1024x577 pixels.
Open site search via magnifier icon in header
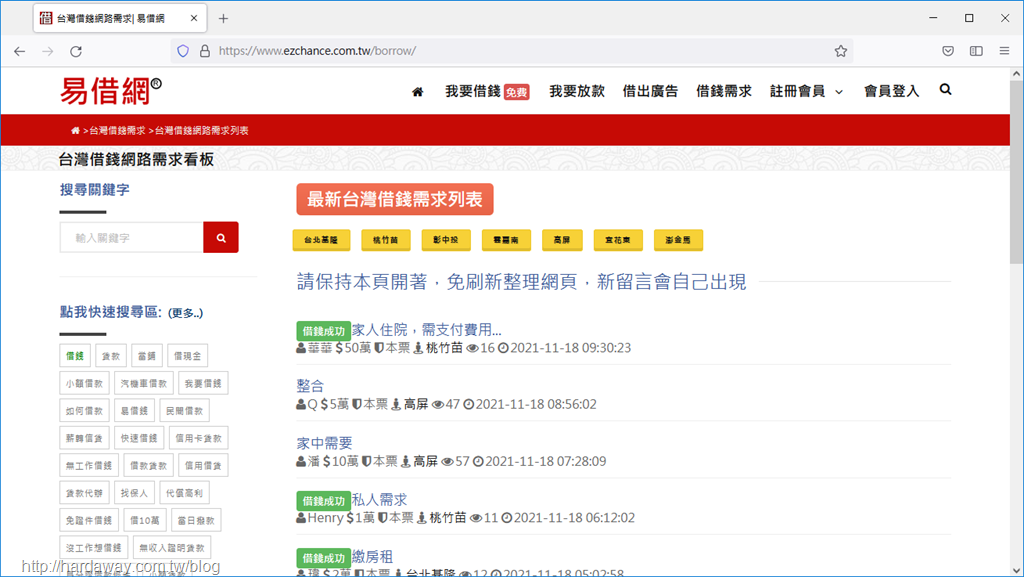tap(945, 90)
